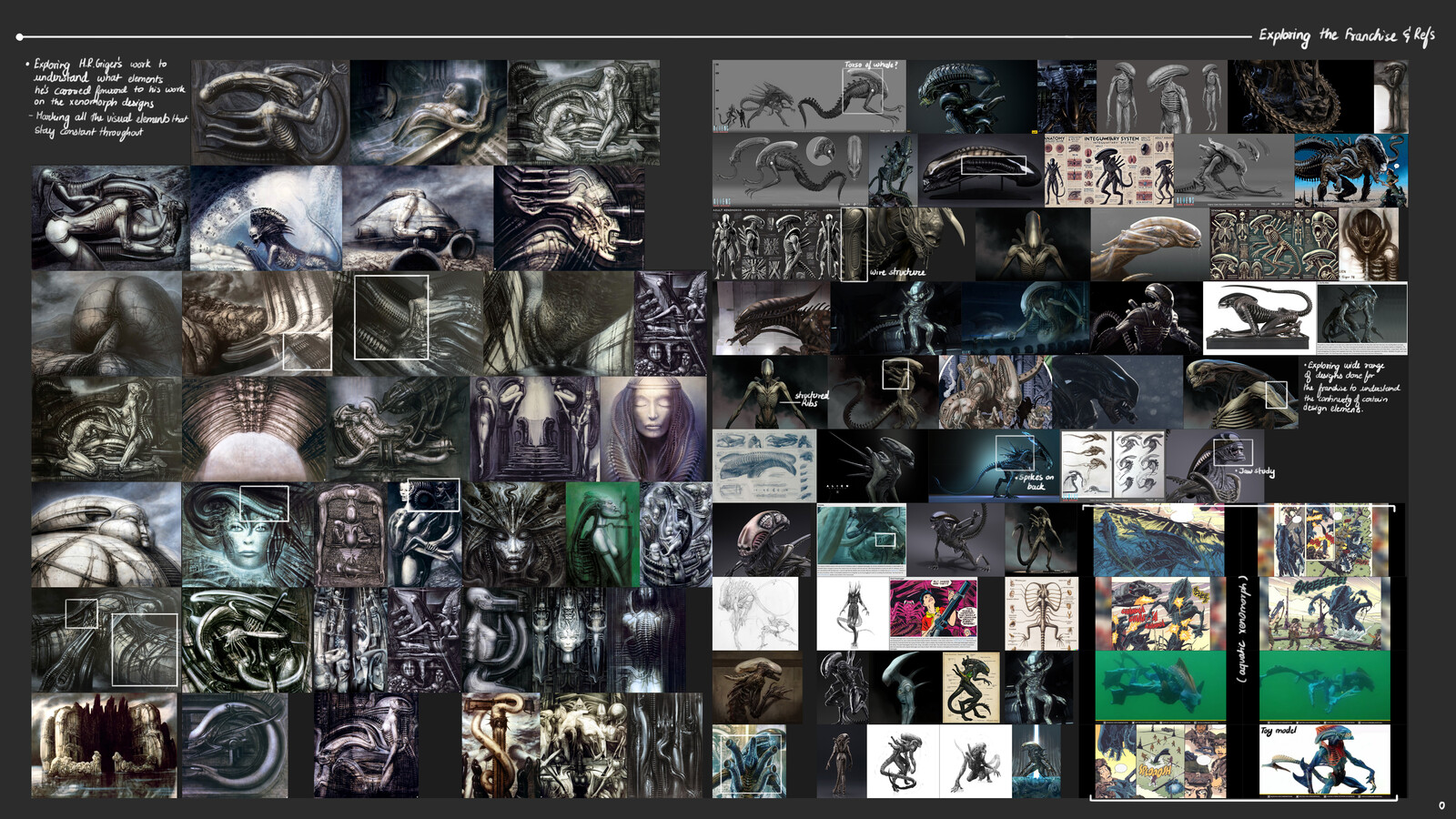The height and width of the screenshot is (819, 1456).
Task: Select the blue and red xenomorph toy model image
Action: pyautogui.click(x=1325, y=761)
